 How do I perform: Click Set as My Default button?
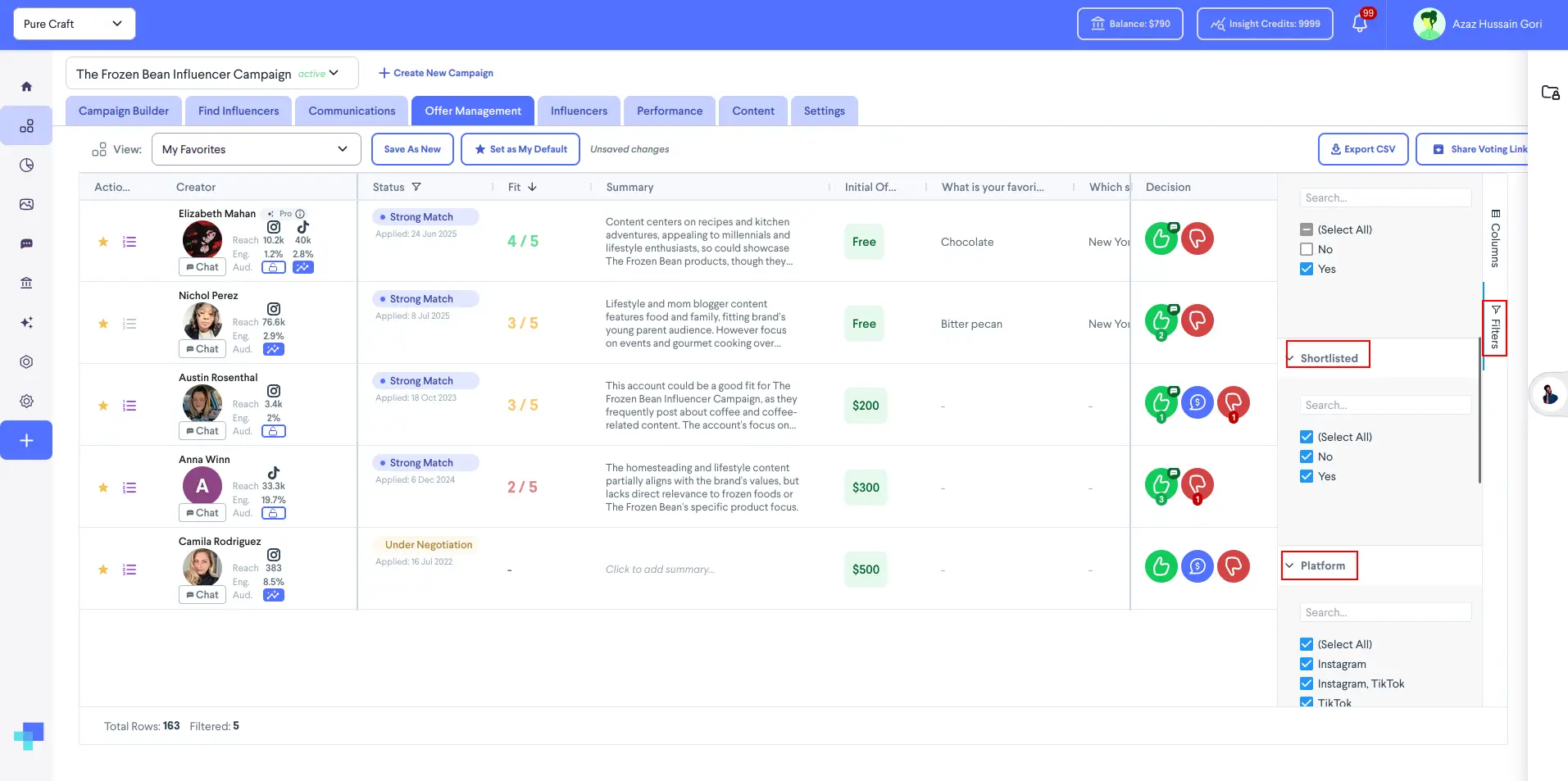tap(520, 149)
